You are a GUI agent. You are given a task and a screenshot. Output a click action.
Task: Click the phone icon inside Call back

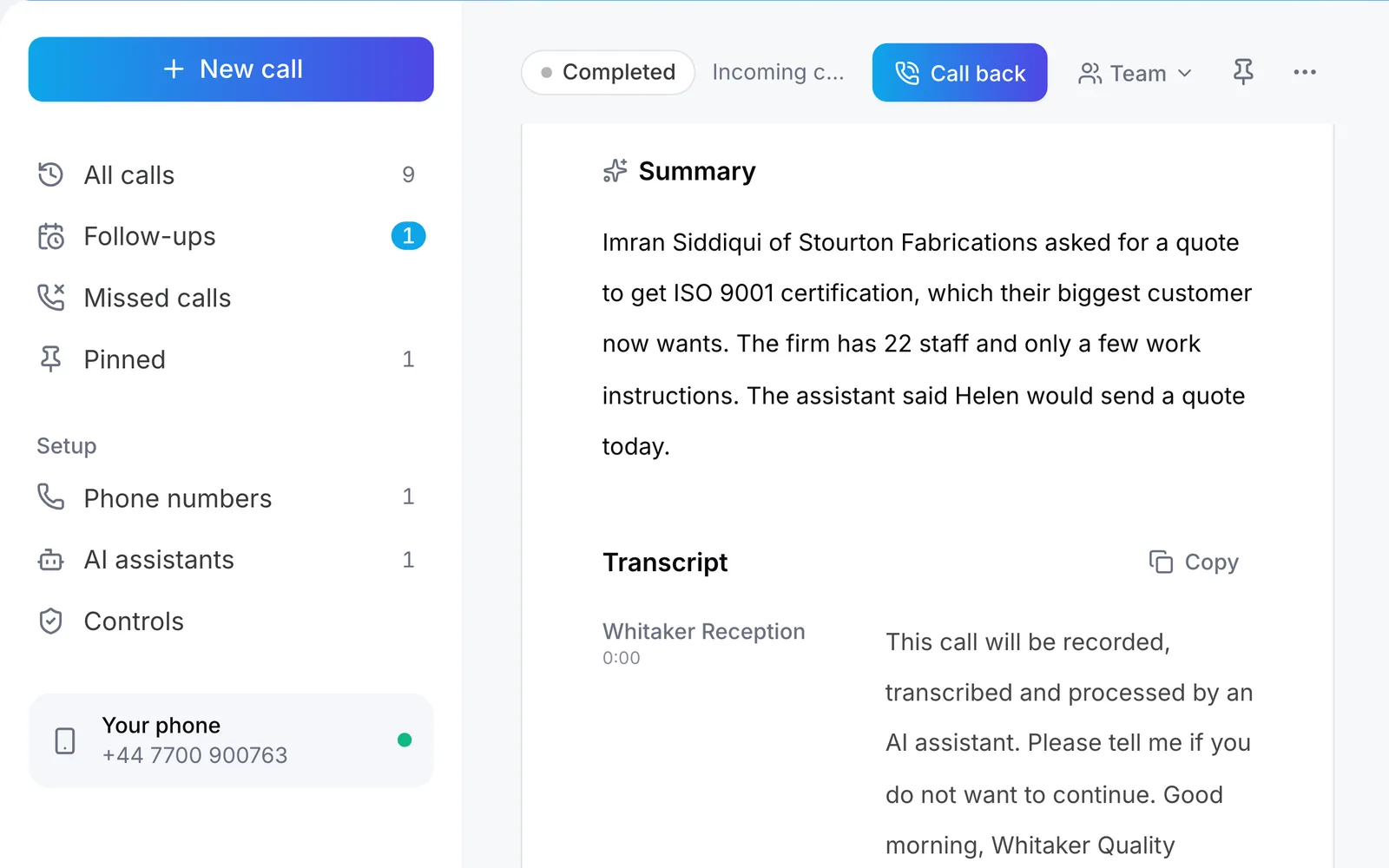[907, 73]
